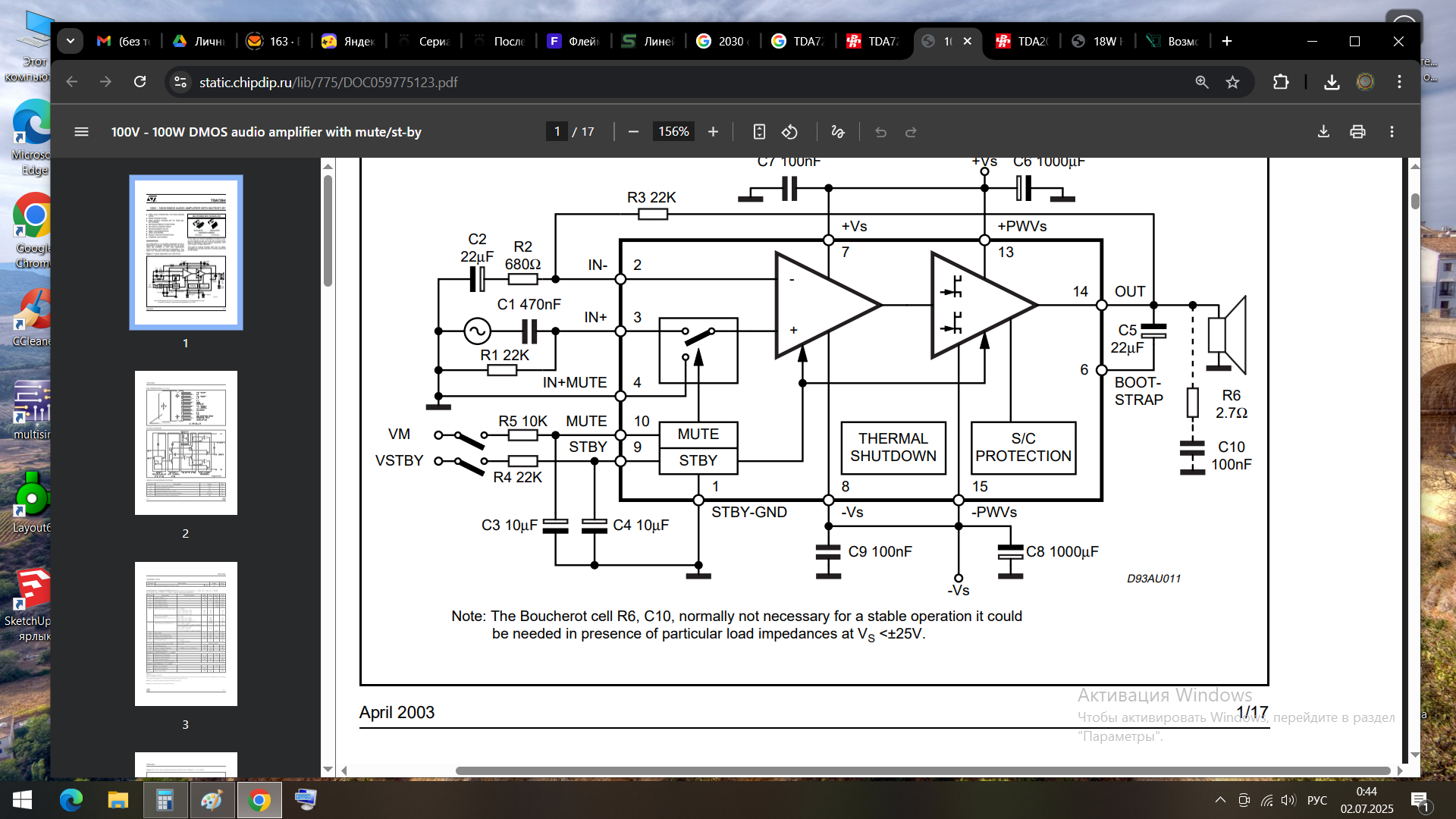Bookmark this page with the star
1456x819 pixels.
1232,82
